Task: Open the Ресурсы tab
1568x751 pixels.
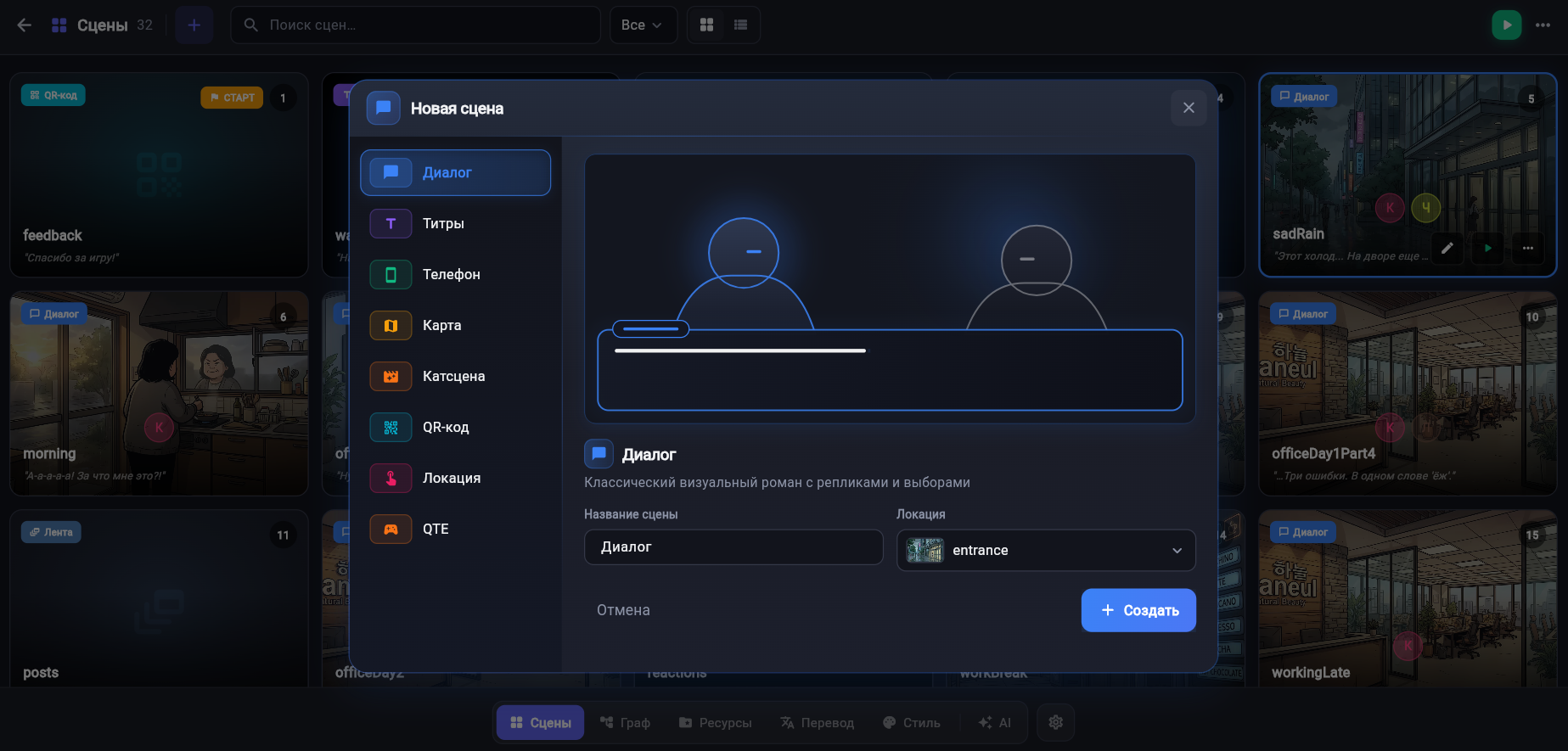Action: pos(715,722)
